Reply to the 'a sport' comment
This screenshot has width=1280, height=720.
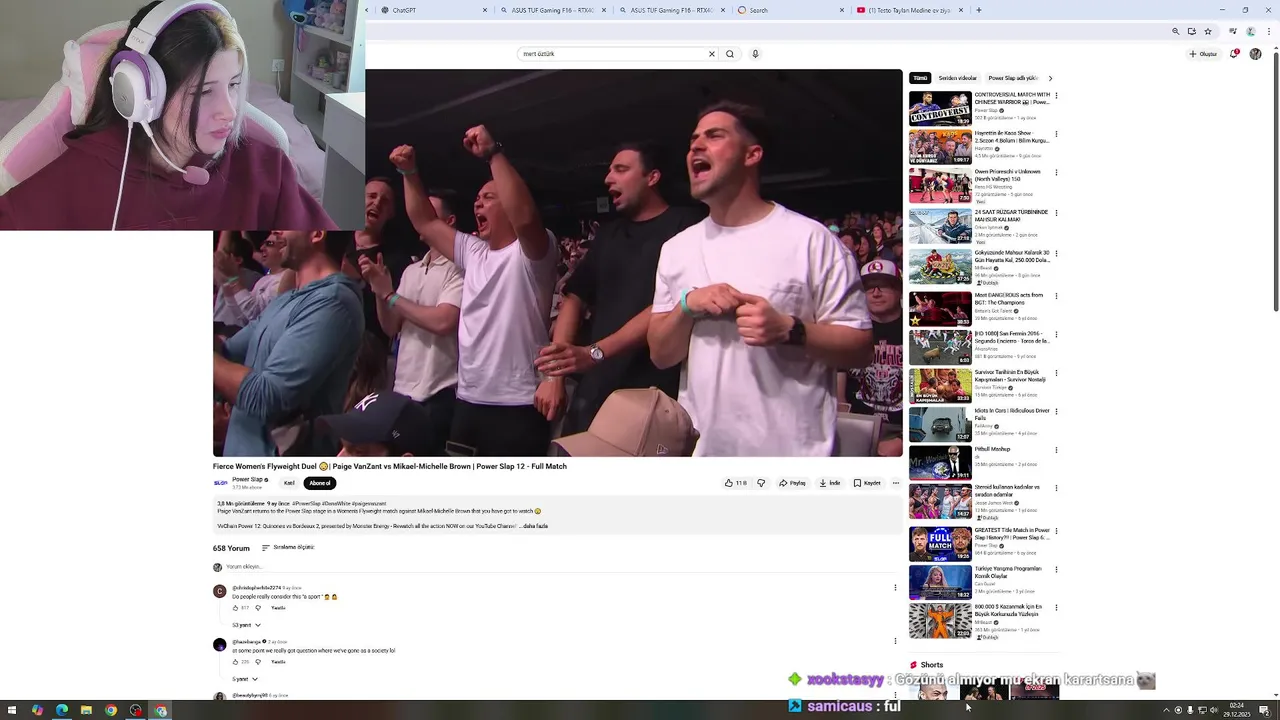(278, 608)
